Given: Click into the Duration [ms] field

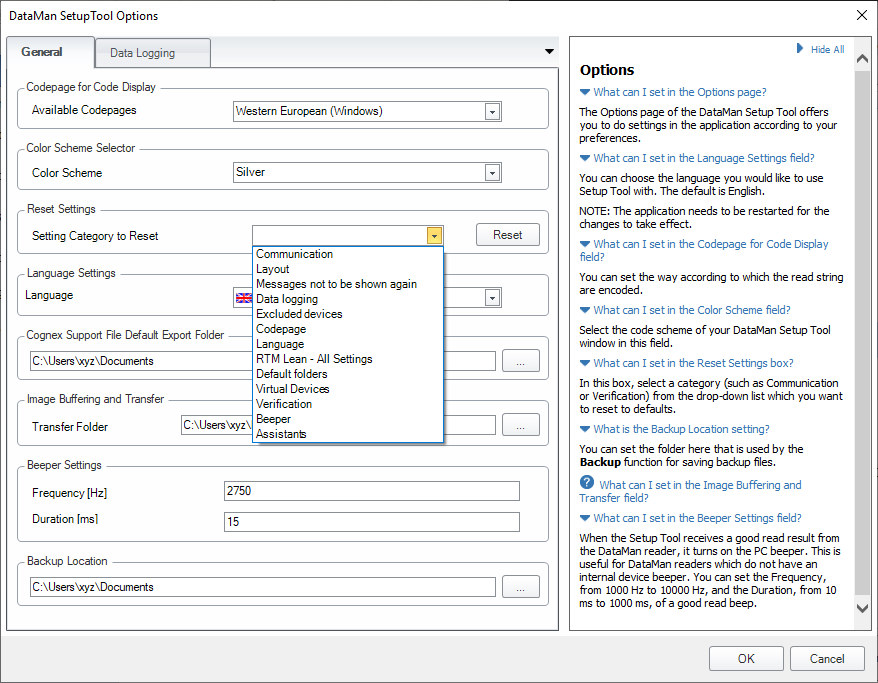Looking at the screenshot, I should (371, 522).
